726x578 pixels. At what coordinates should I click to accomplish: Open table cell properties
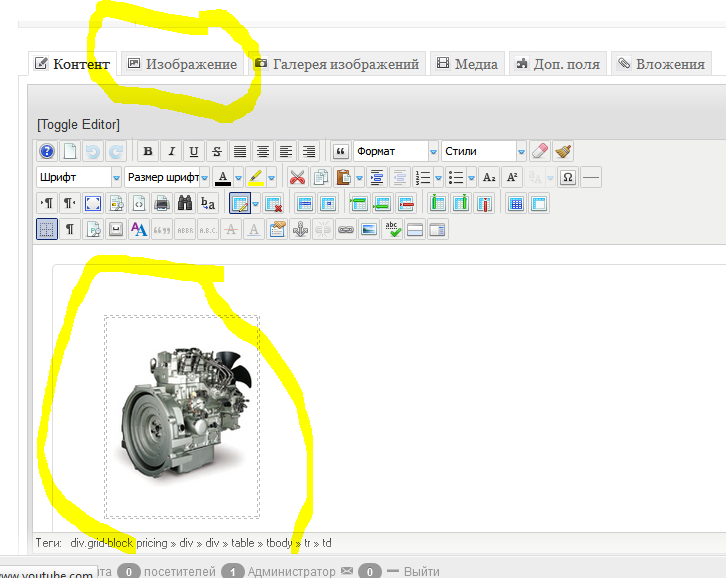pyautogui.click(x=328, y=203)
